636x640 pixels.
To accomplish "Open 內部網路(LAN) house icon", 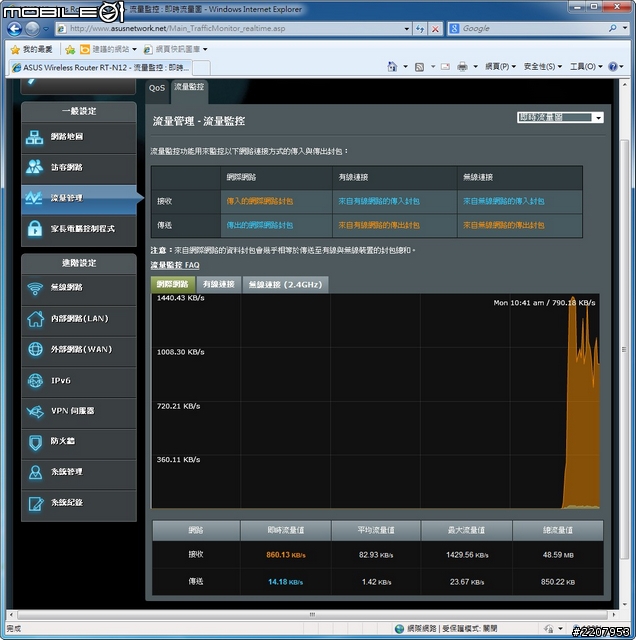I will tap(35, 319).
